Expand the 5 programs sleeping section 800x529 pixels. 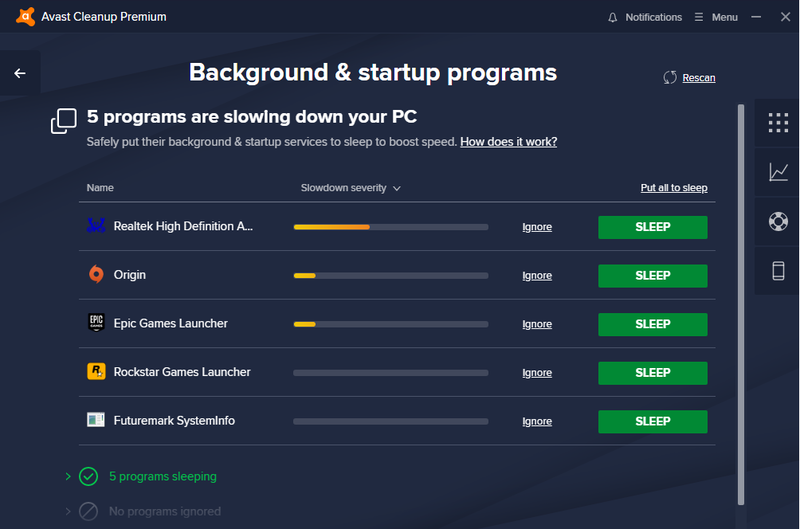(68, 477)
